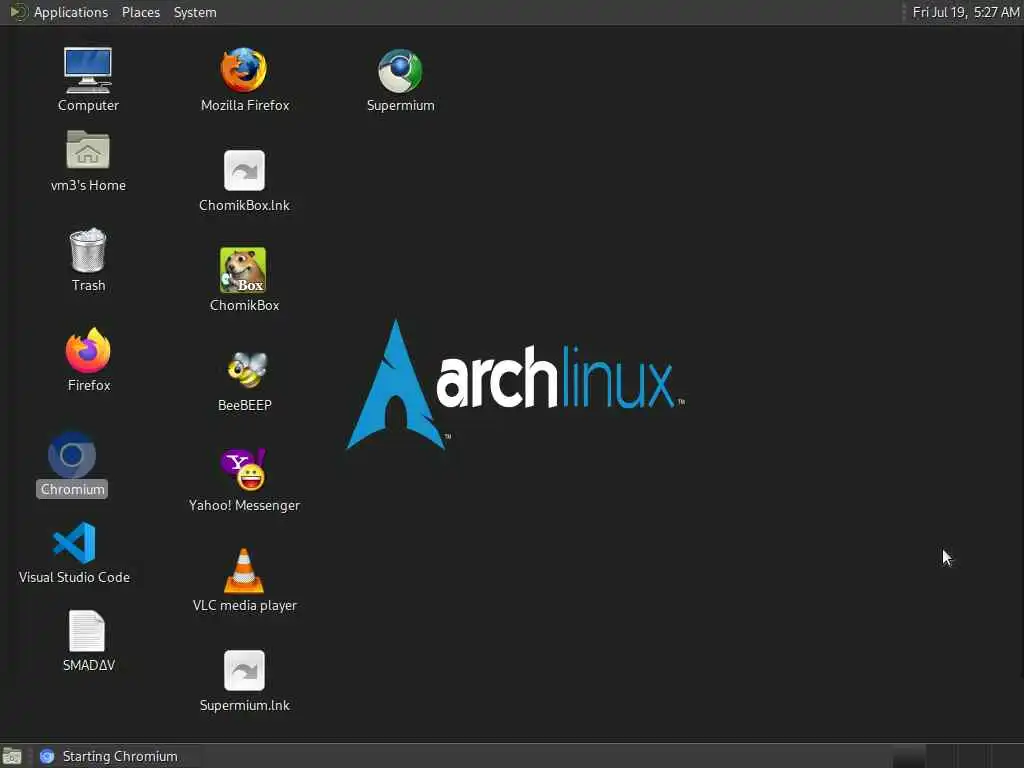Select the VLC media player cone icon
The width and height of the screenshot is (1024, 768).
(x=244, y=570)
